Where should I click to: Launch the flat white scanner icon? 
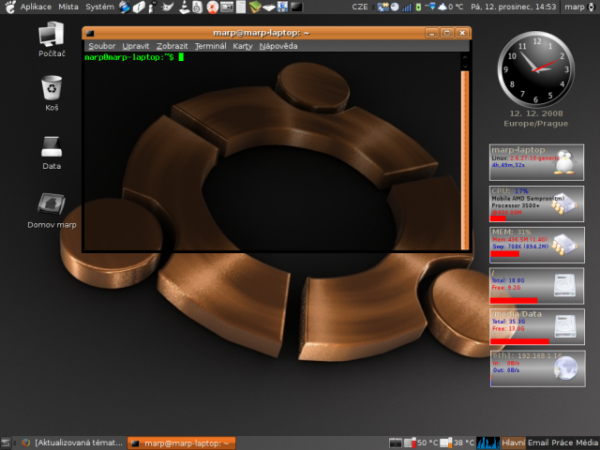click(269, 7)
